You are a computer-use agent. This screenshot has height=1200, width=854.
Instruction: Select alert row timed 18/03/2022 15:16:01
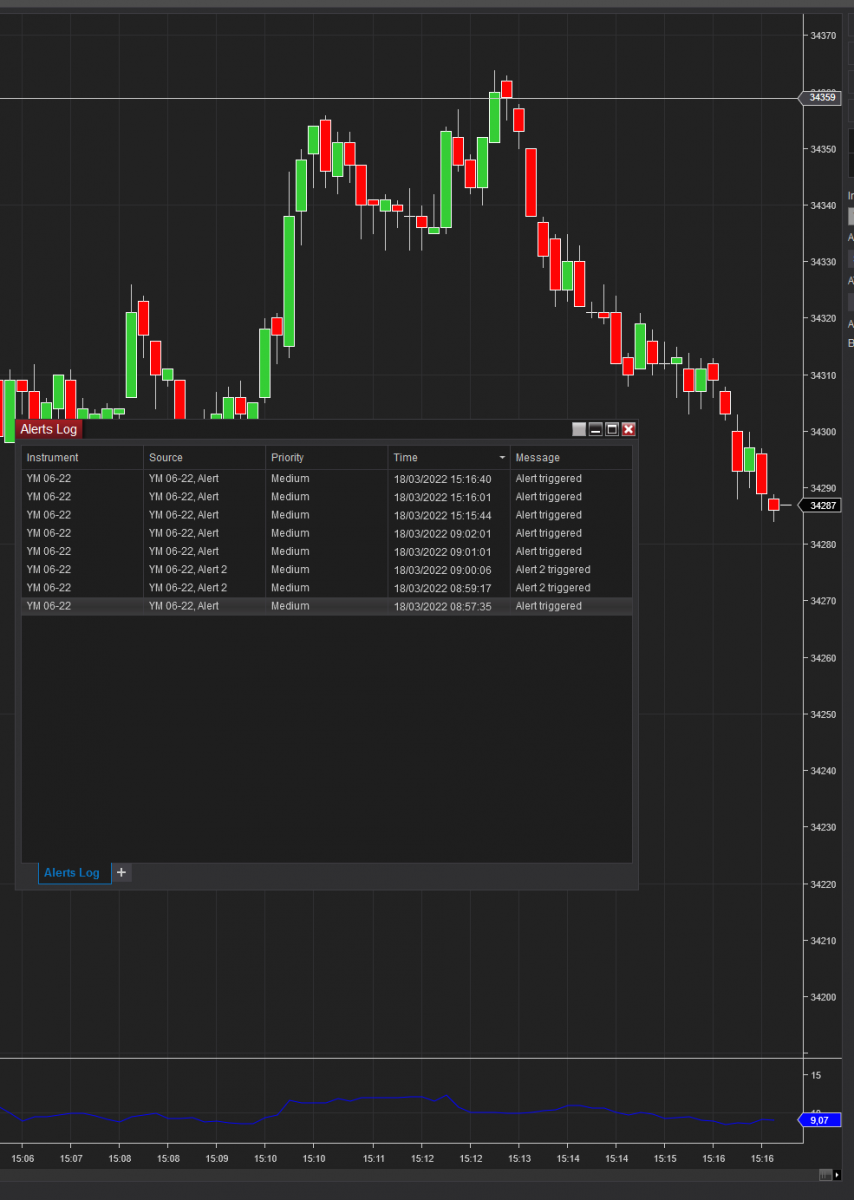327,497
